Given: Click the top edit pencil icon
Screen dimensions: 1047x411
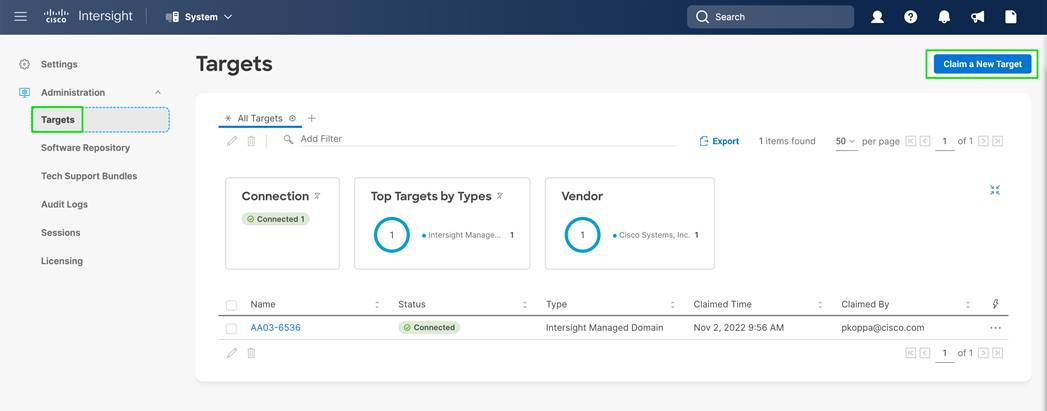Looking at the screenshot, I should (232, 141).
